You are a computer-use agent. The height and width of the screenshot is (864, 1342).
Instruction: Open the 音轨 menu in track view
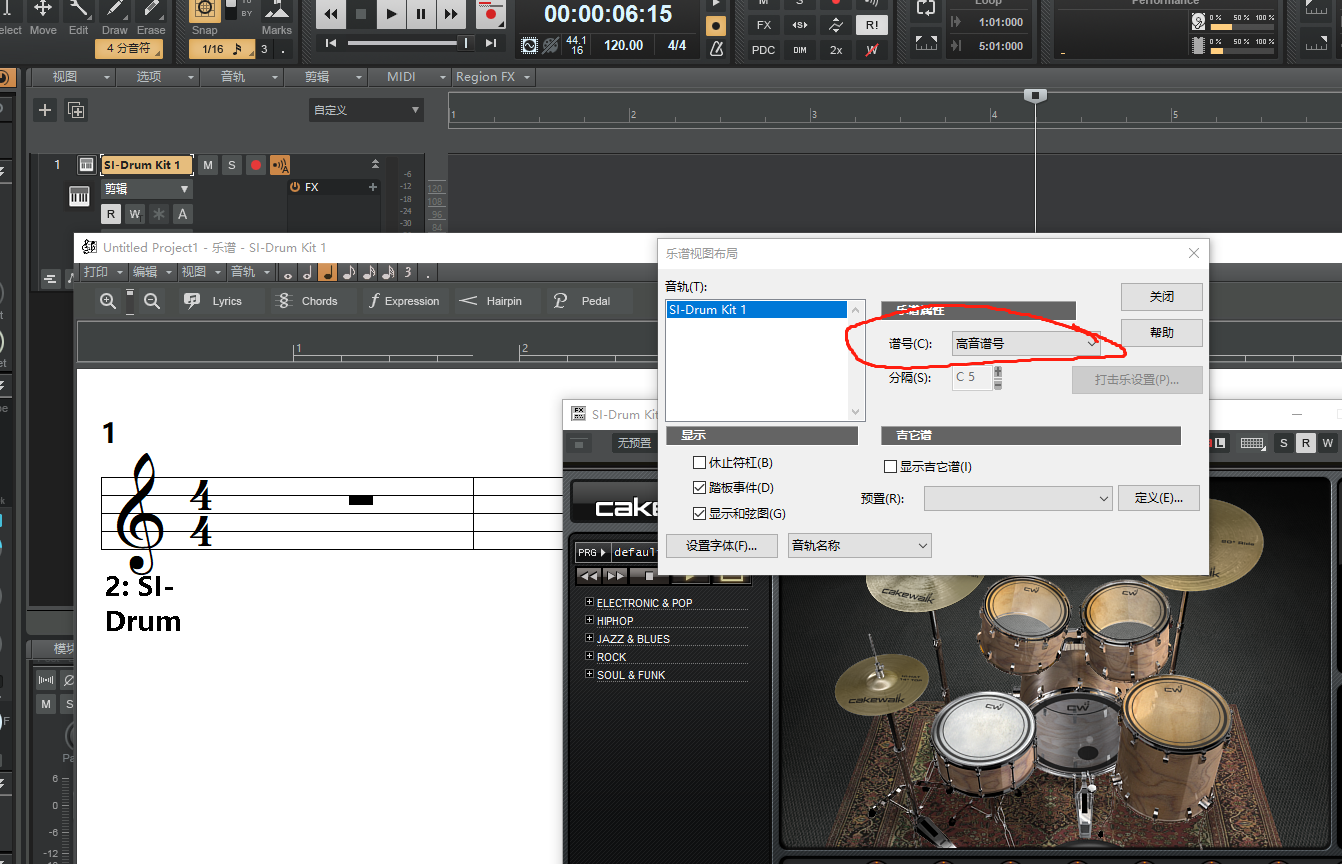click(242, 77)
